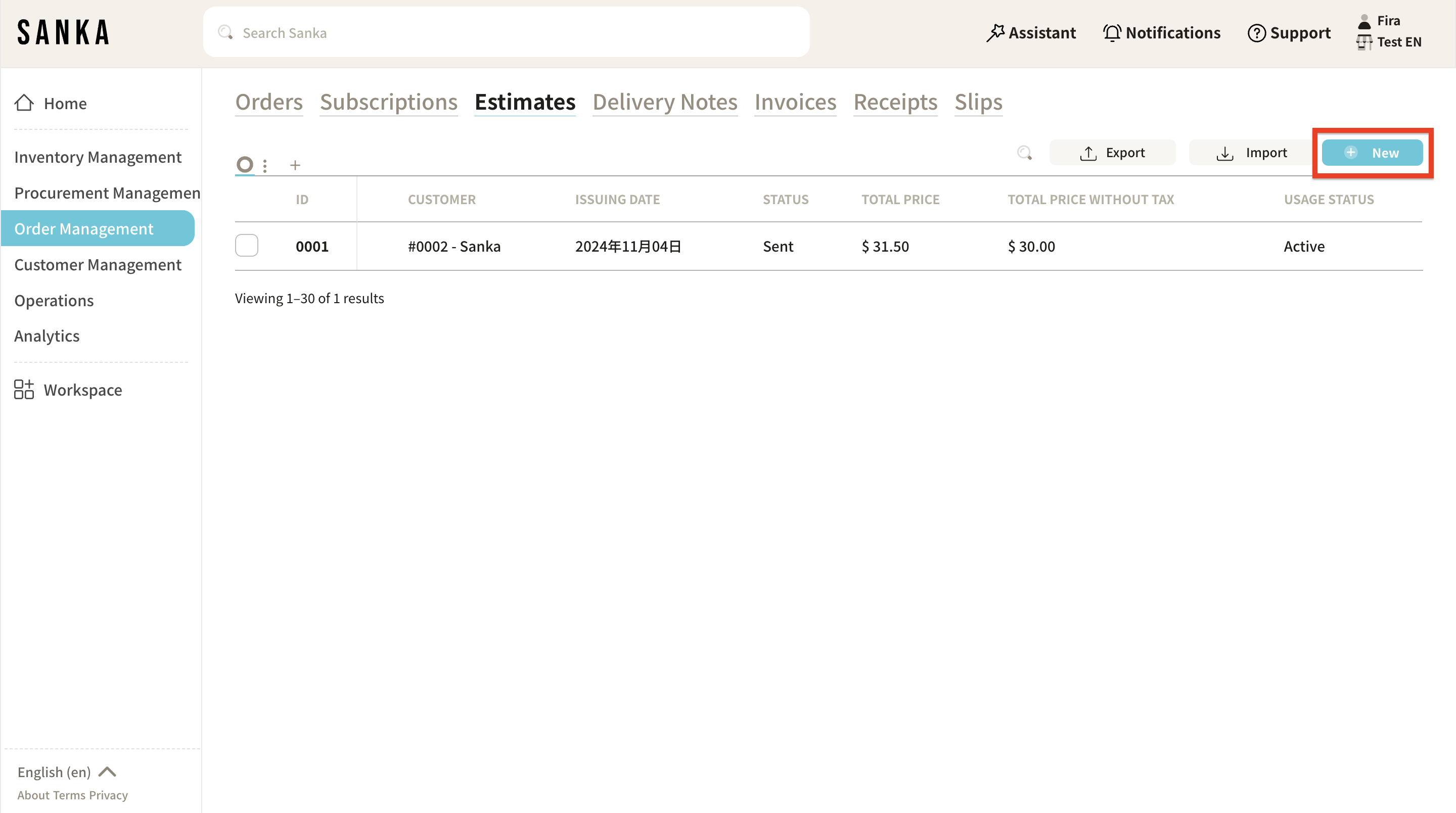The width and height of the screenshot is (1456, 813).
Task: Click the table search magnifier icon
Action: tap(1024, 153)
